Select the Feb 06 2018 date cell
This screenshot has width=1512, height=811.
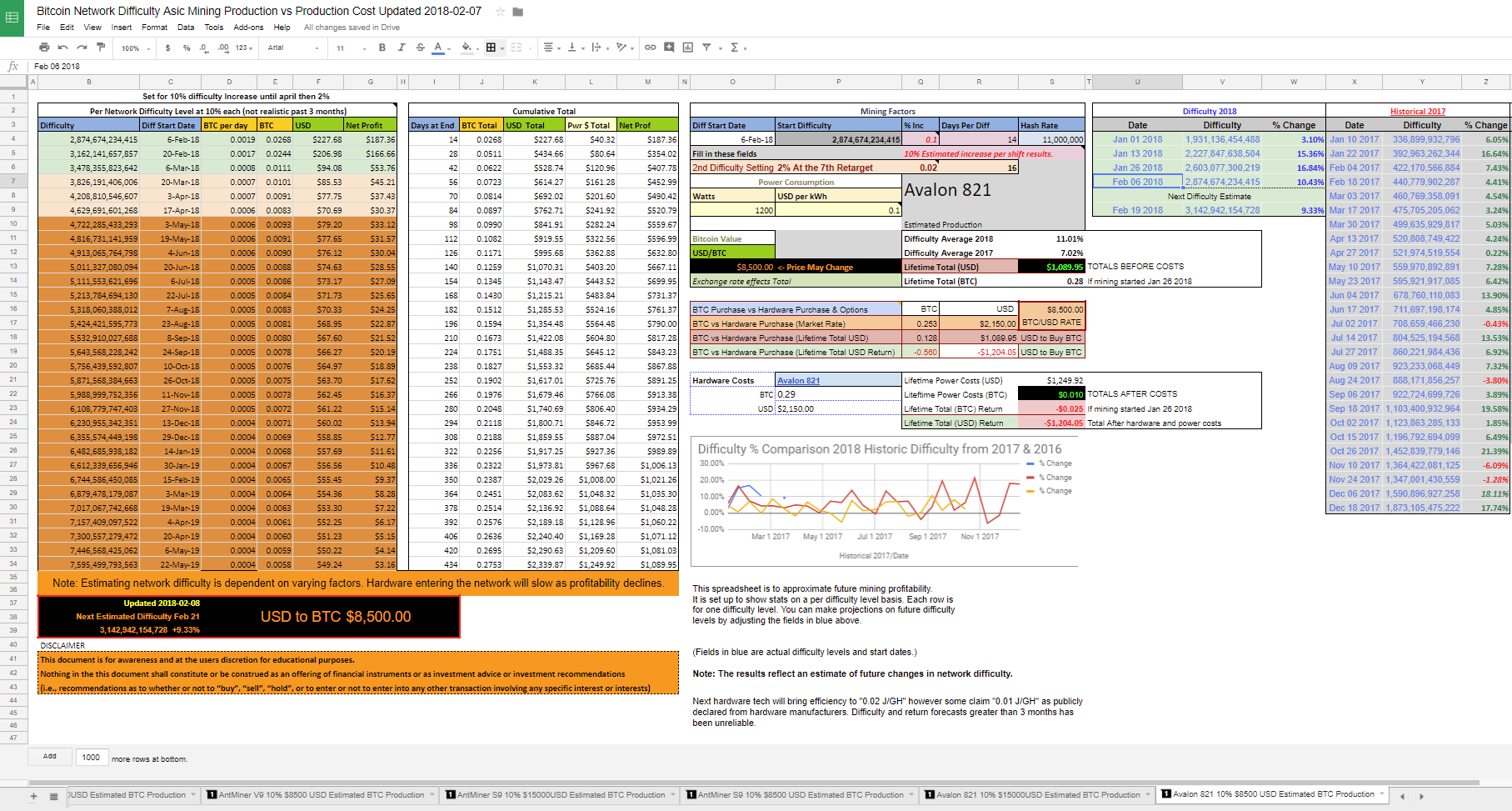tap(1137, 182)
